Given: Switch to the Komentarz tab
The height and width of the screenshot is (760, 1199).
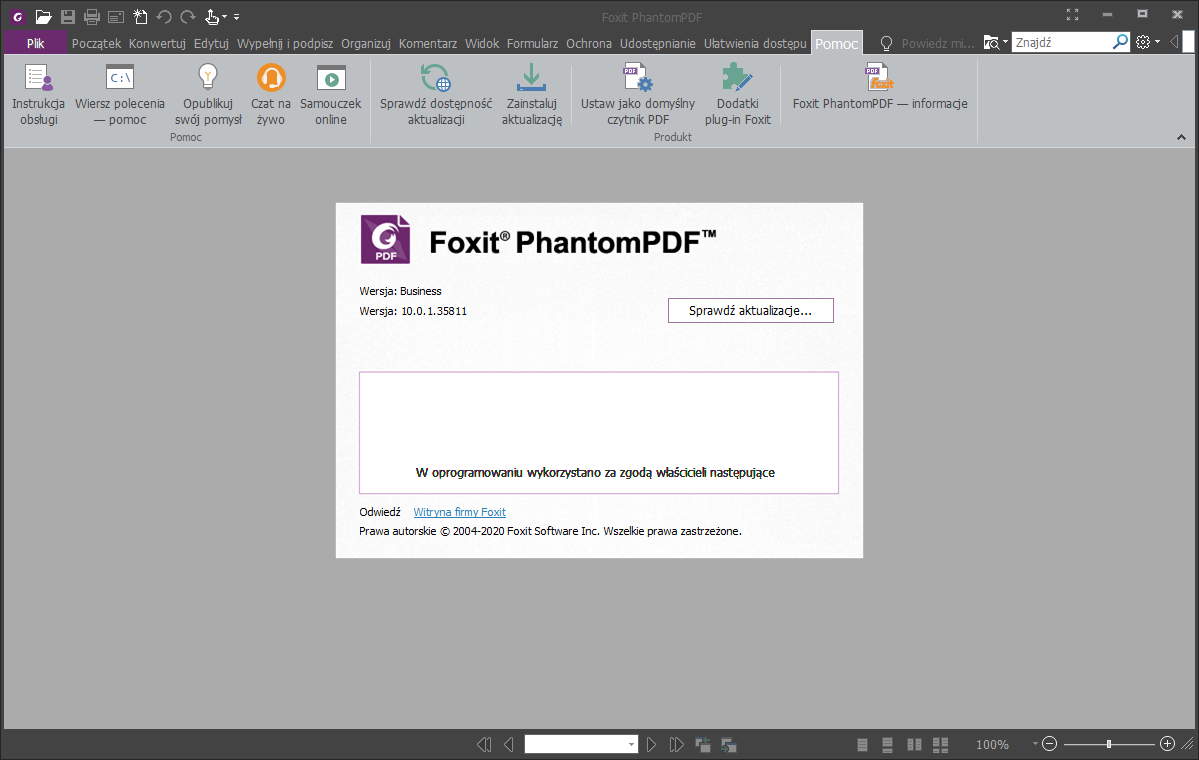Looking at the screenshot, I should click(427, 44).
